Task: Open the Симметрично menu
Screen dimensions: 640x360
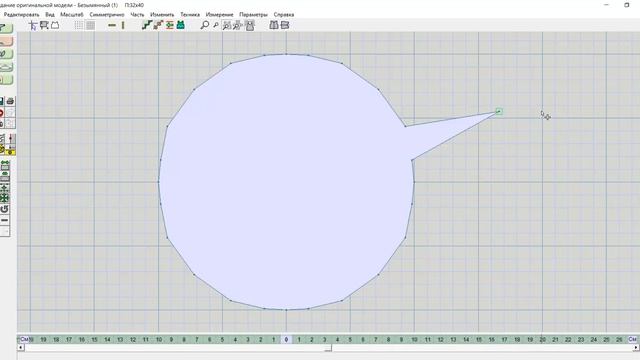Action: (107, 15)
